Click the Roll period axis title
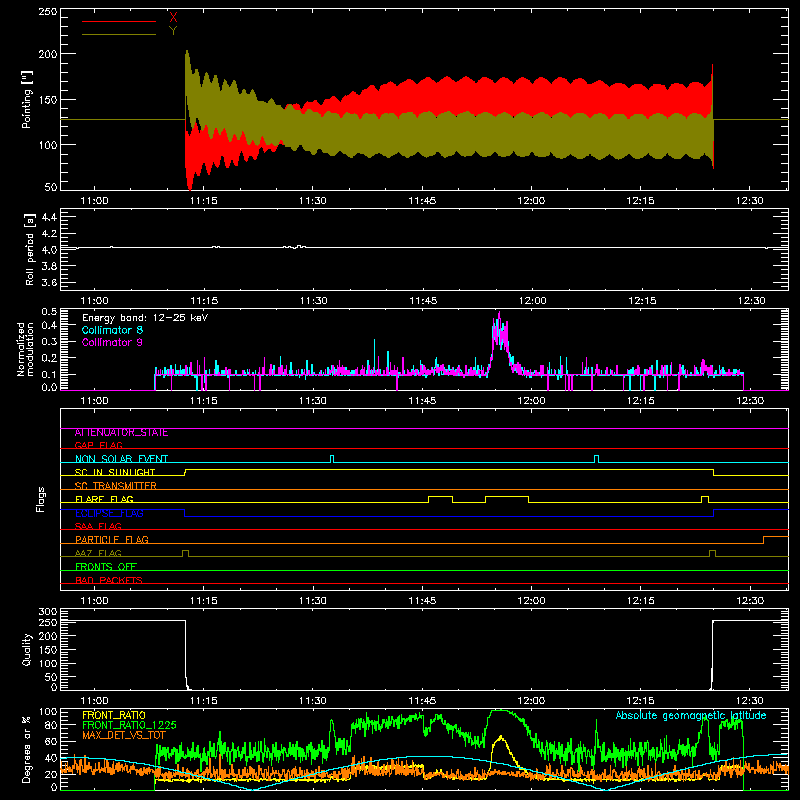Viewport: 800px width, 800px height. pos(30,249)
